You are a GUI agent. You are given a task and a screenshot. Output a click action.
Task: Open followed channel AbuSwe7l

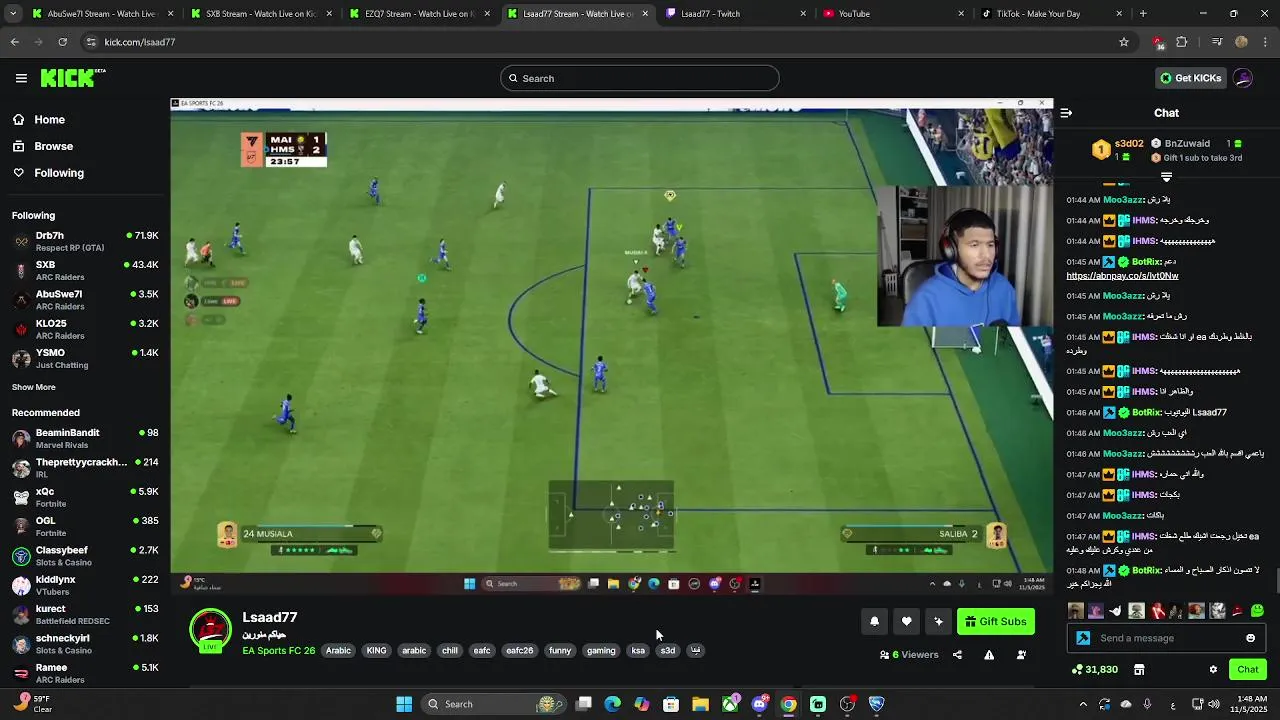85,300
